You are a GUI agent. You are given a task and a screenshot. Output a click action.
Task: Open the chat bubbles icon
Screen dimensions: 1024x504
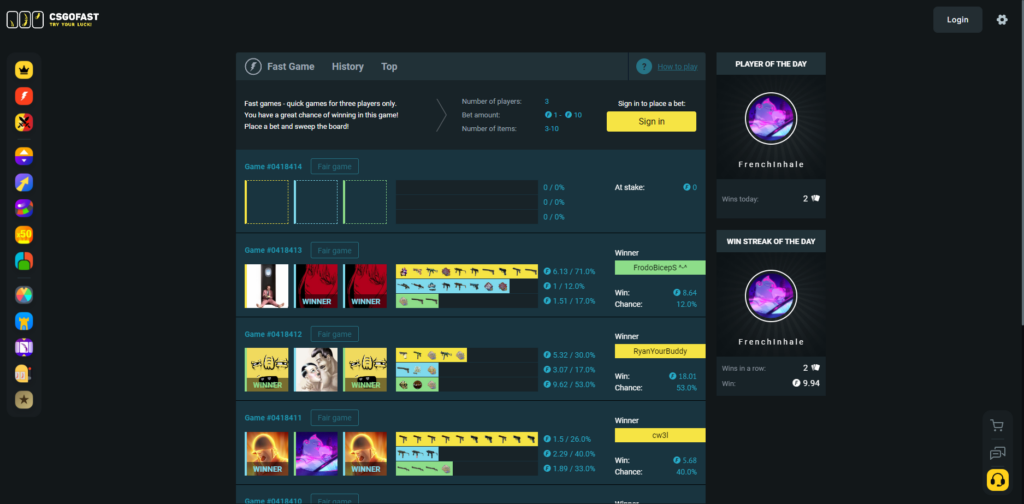pos(997,452)
